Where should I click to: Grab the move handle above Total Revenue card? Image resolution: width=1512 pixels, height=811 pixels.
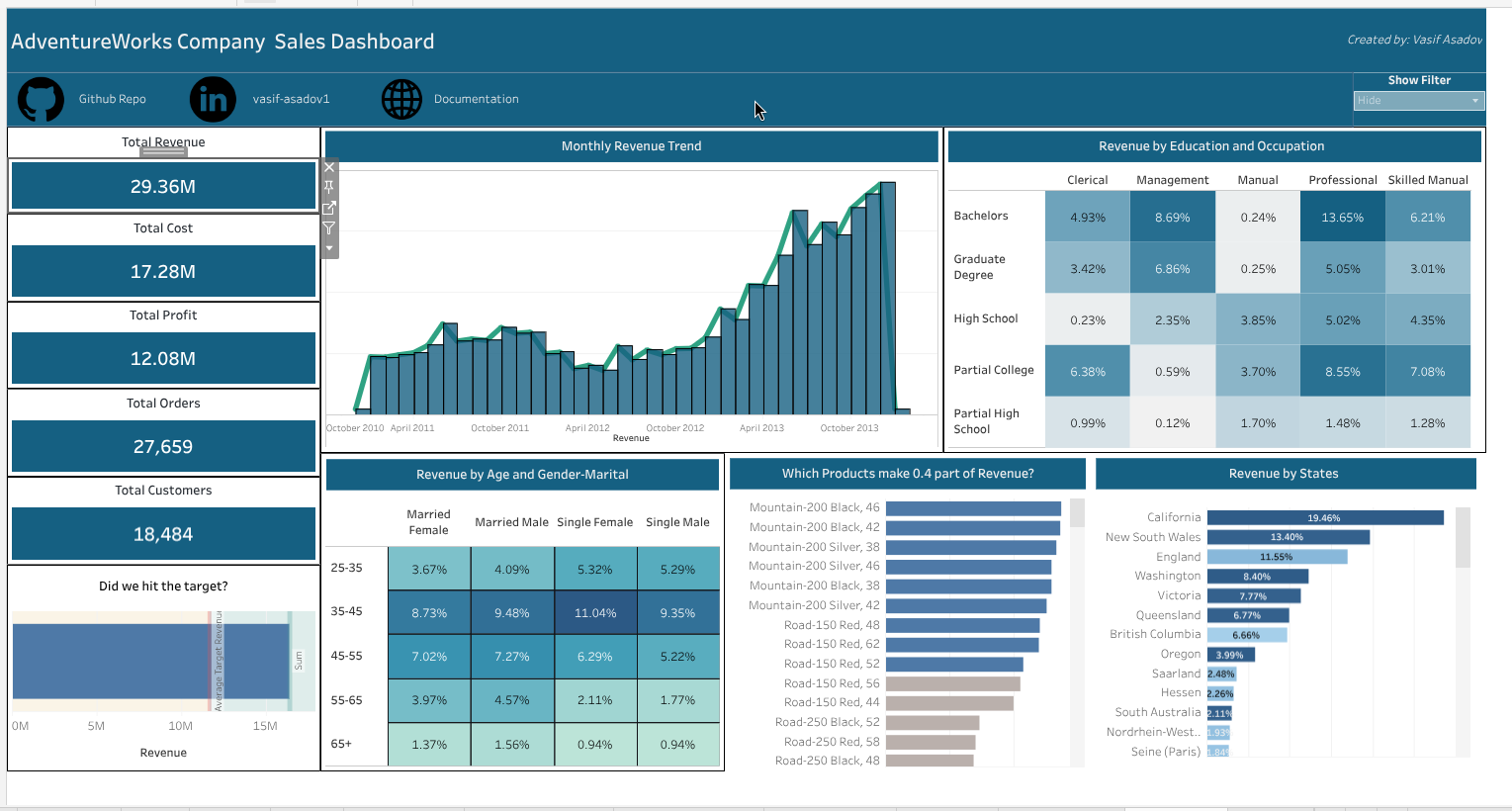pyautogui.click(x=163, y=151)
